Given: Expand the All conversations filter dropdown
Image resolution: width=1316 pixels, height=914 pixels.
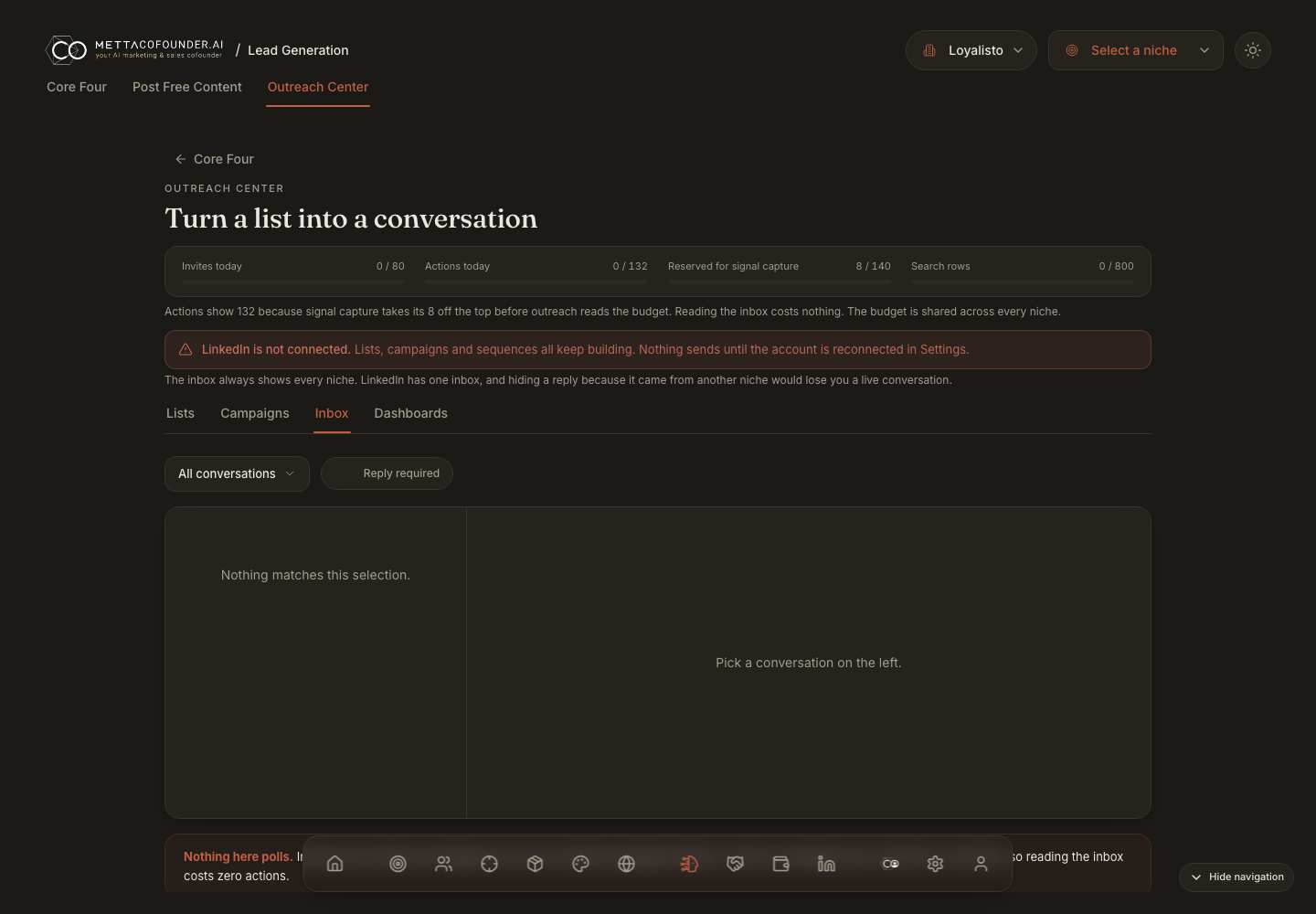Looking at the screenshot, I should [237, 473].
